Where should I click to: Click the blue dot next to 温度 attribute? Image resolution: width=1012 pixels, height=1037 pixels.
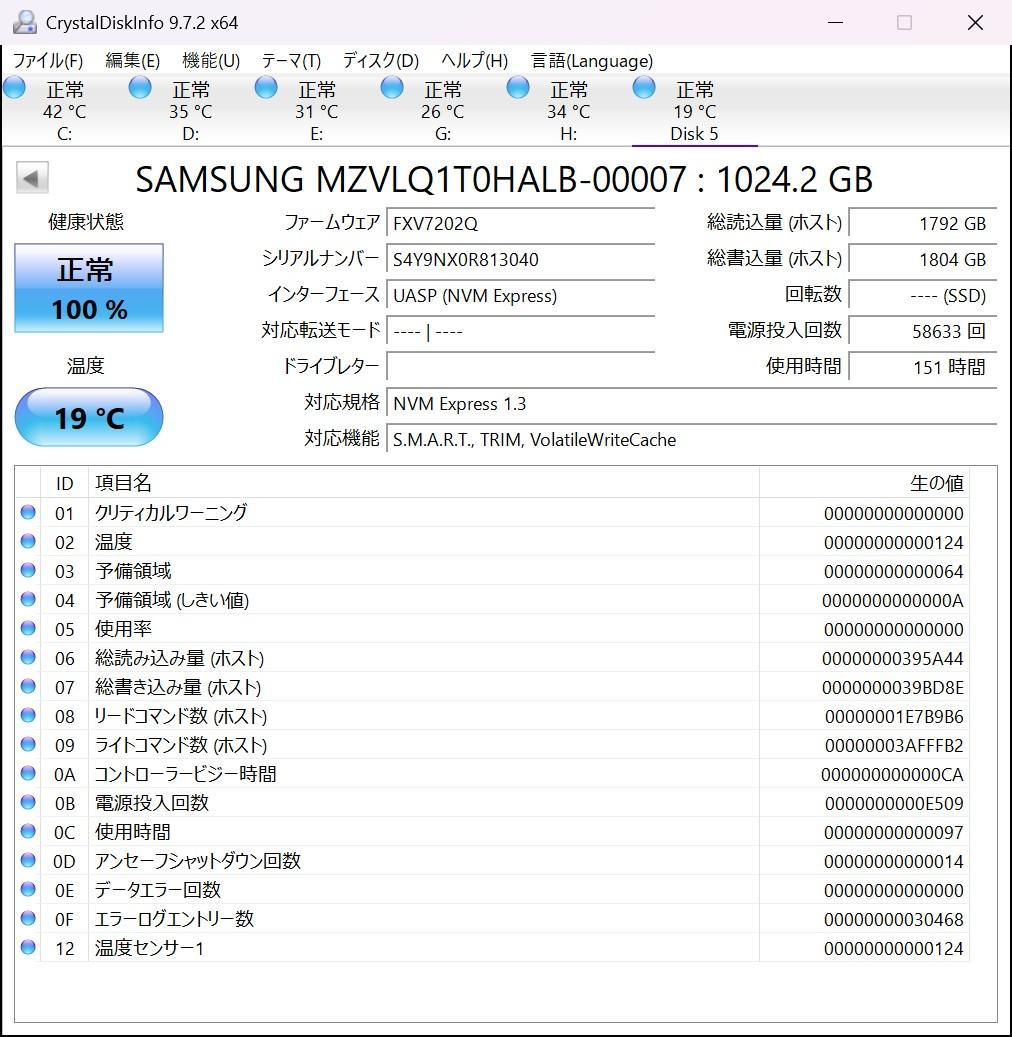28,541
